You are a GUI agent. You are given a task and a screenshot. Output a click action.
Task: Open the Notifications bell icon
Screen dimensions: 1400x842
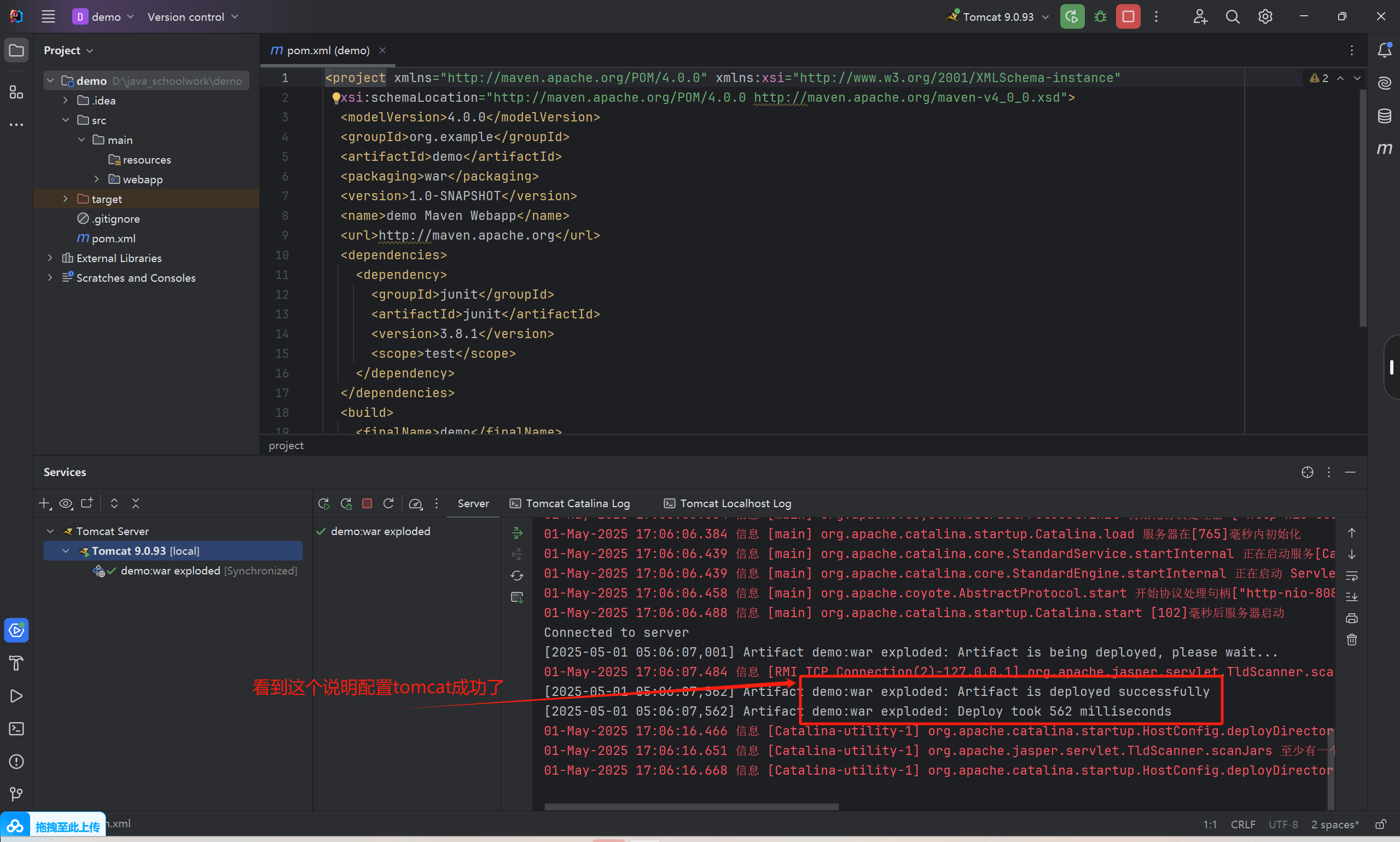tap(1384, 50)
